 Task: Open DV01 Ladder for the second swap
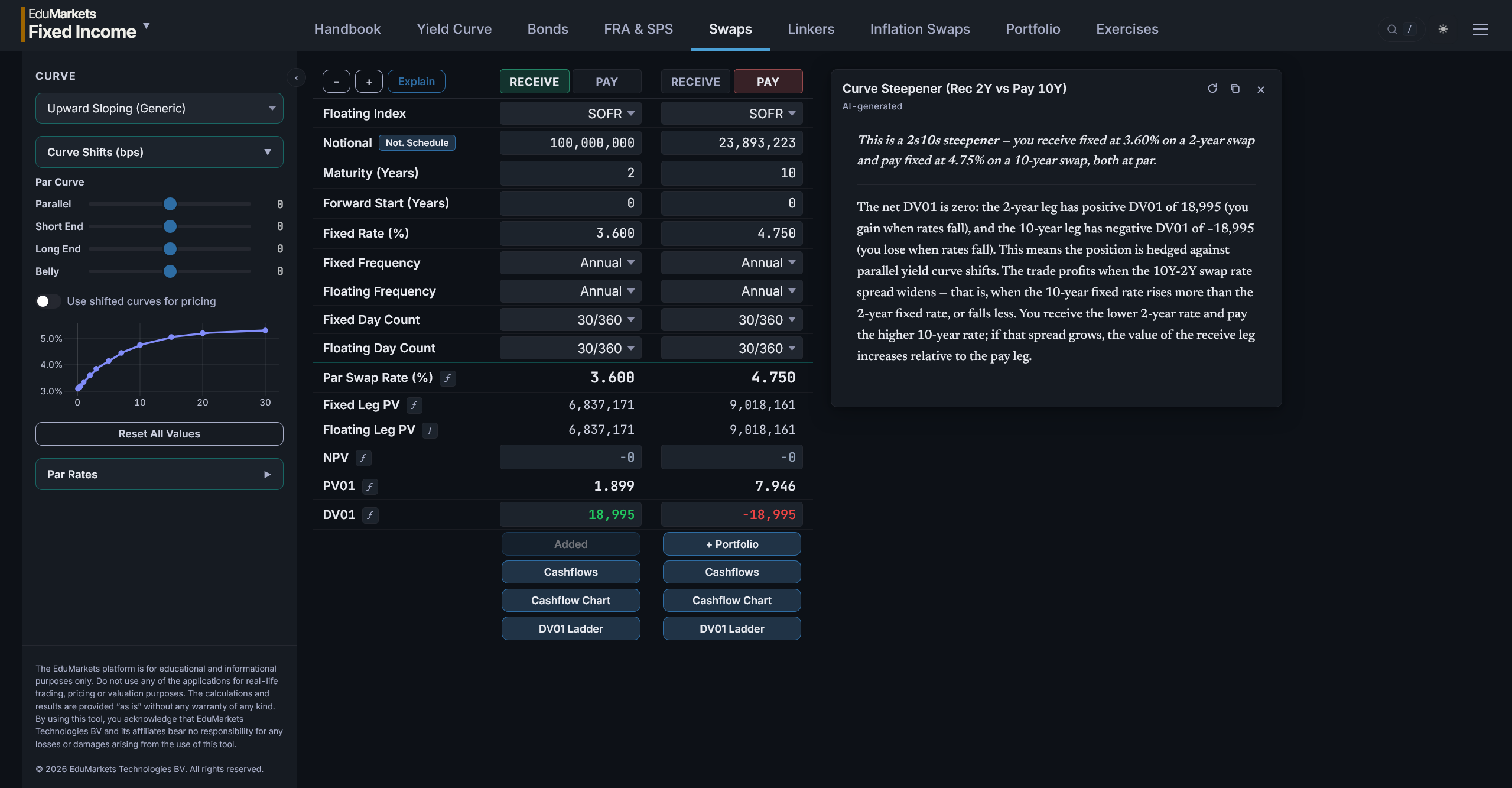[x=731, y=629]
